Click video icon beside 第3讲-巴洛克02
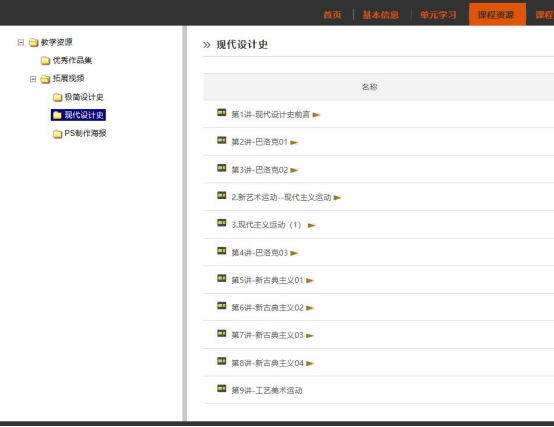 pyautogui.click(x=222, y=168)
